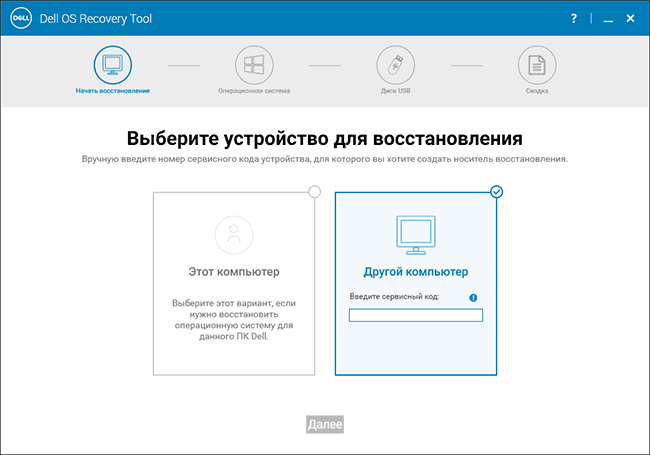
Task: Go to the Операционная система step label
Action: 254,91
